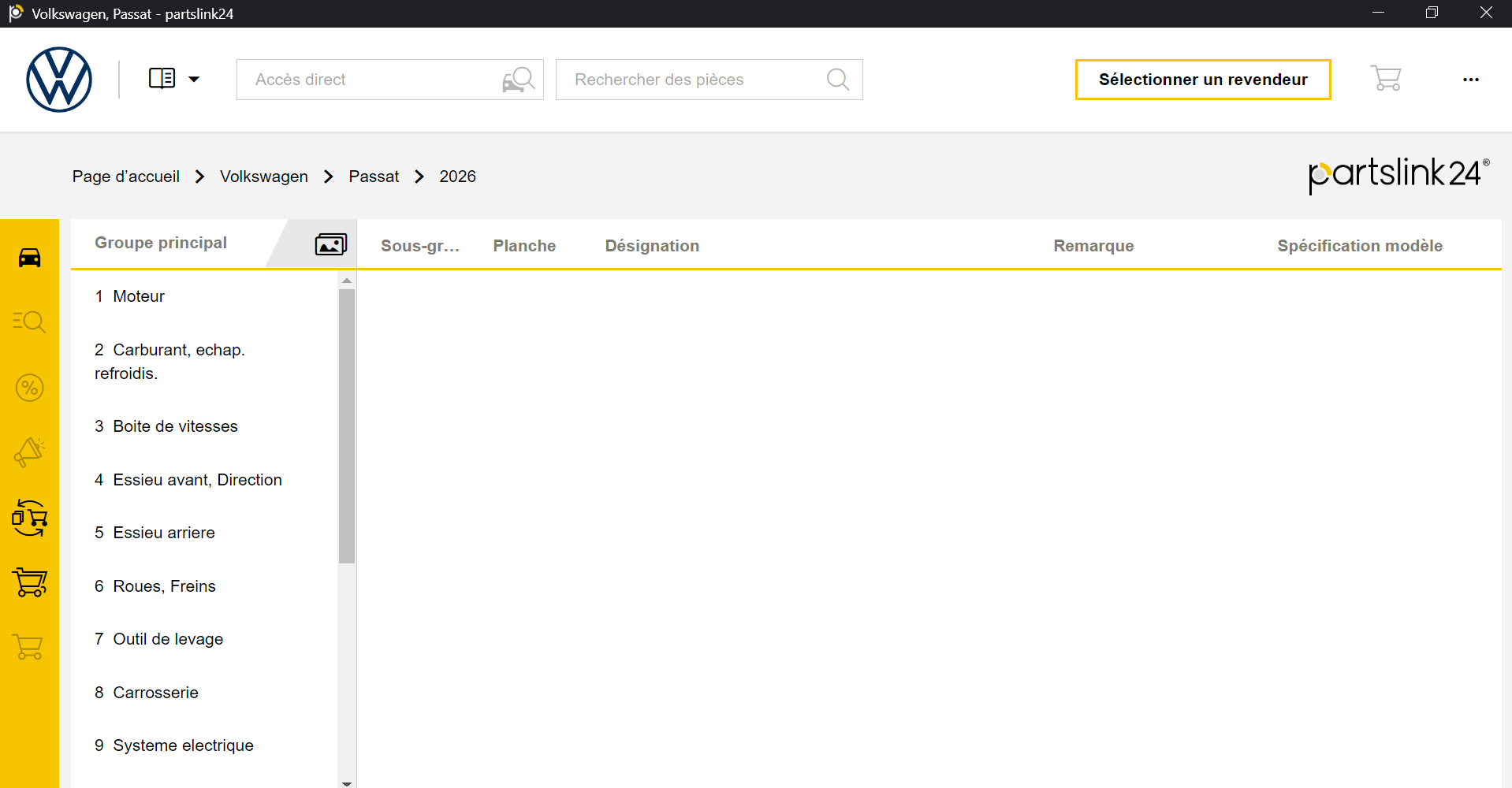Select the 2026 breadcrumb
This screenshot has height=788, width=1512.
coord(458,177)
